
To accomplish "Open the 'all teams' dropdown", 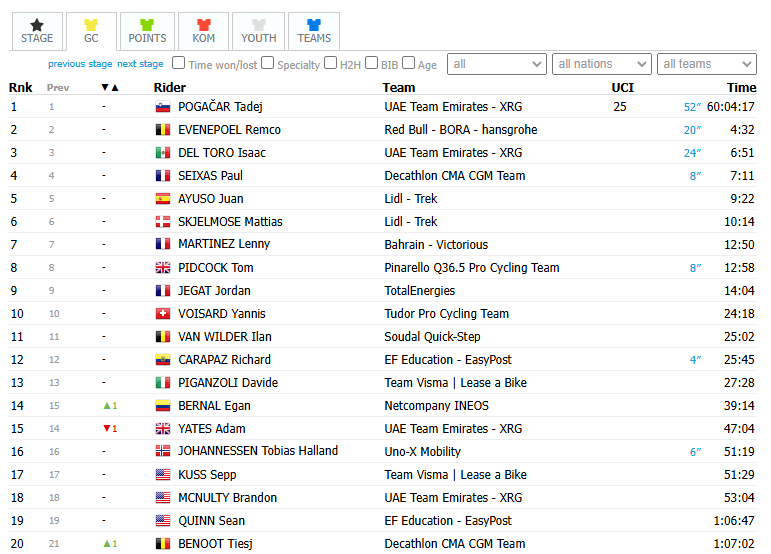I will pos(707,64).
